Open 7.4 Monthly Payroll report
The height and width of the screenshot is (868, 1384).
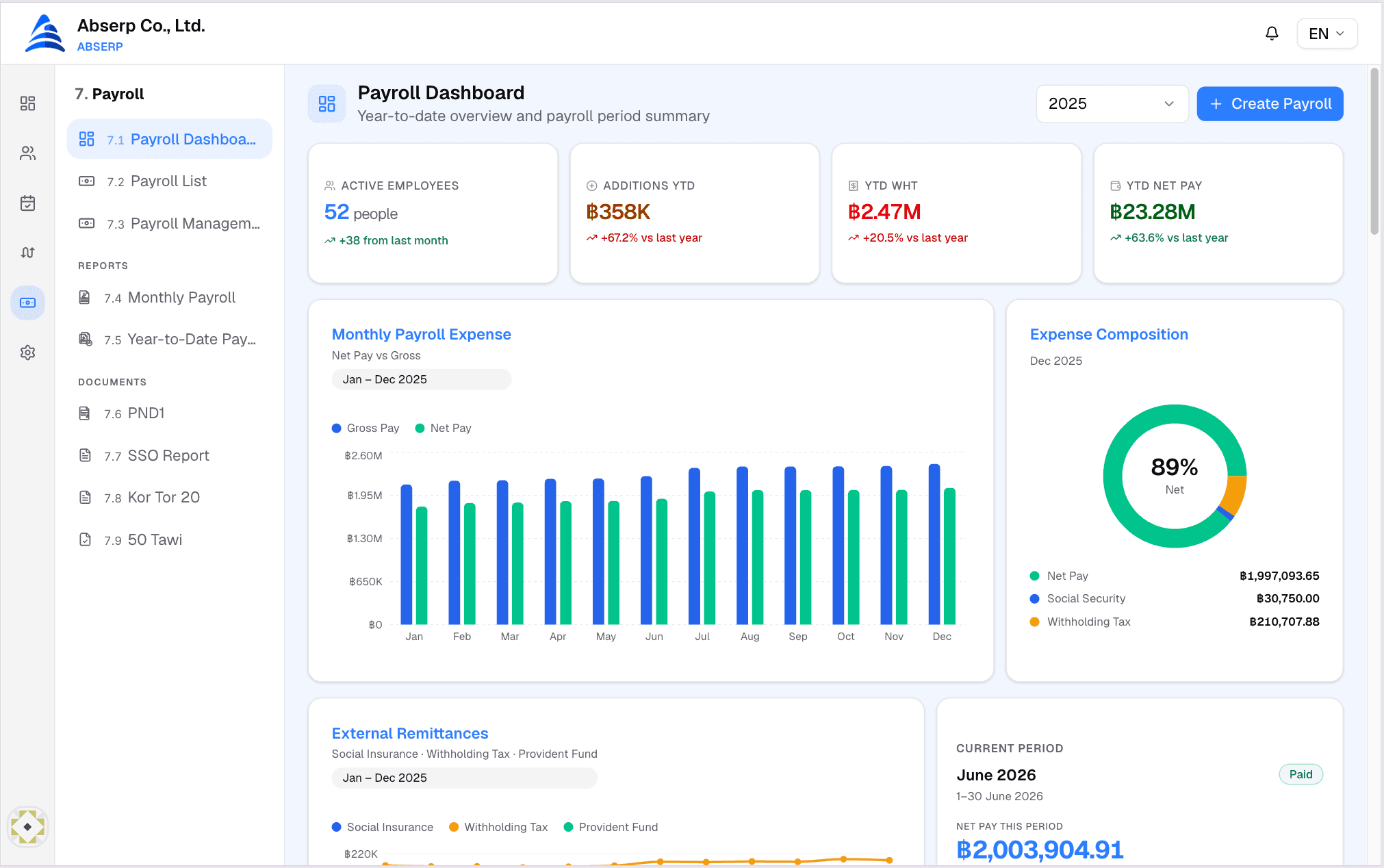(169, 298)
